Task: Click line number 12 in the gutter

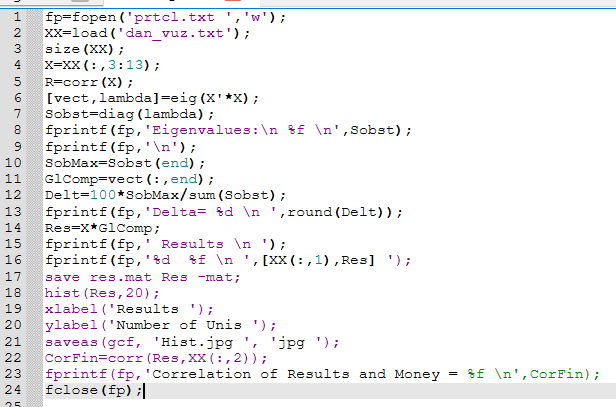Action: coord(13,194)
